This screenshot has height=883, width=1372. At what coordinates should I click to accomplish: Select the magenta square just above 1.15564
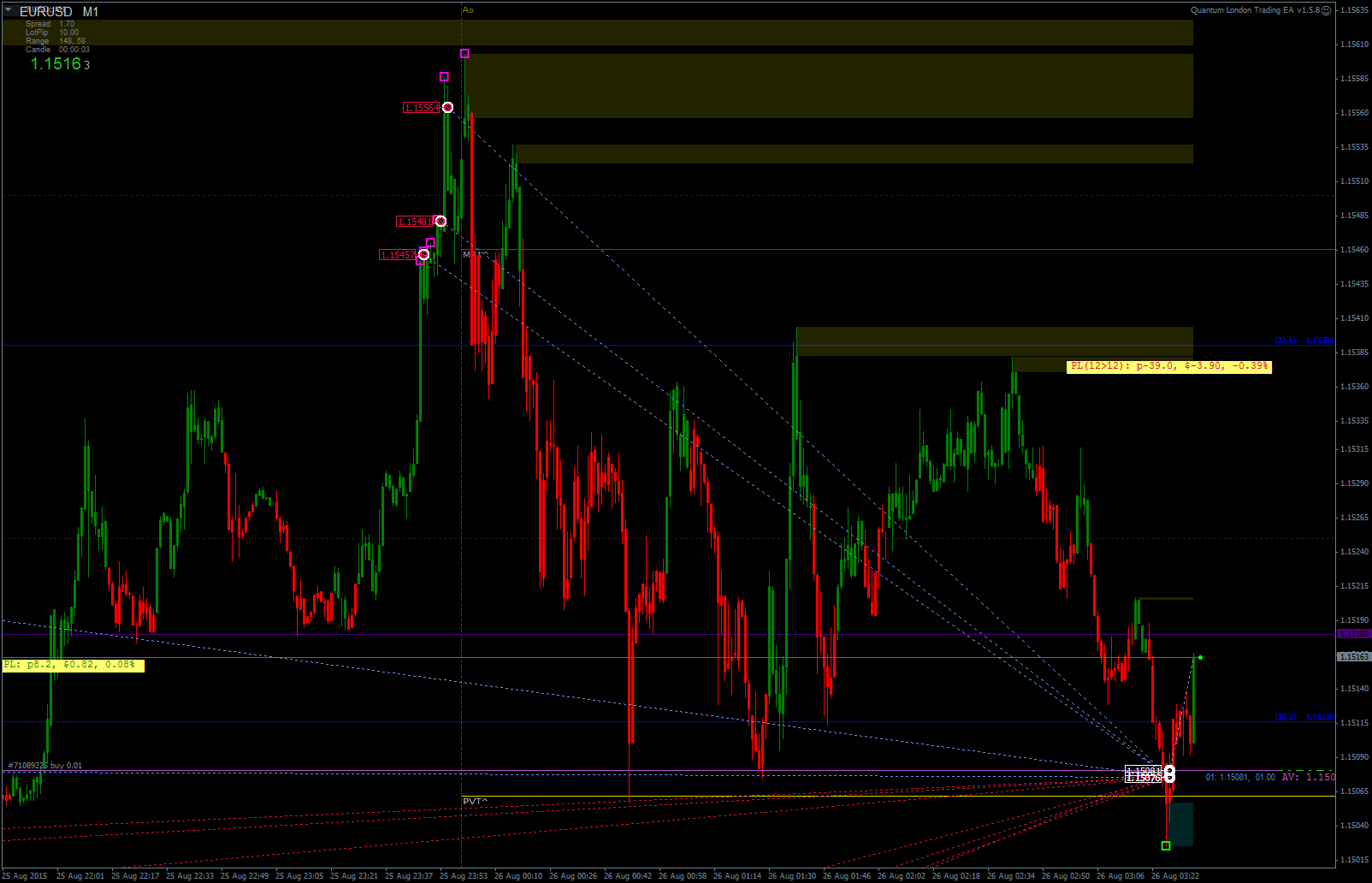[x=444, y=77]
